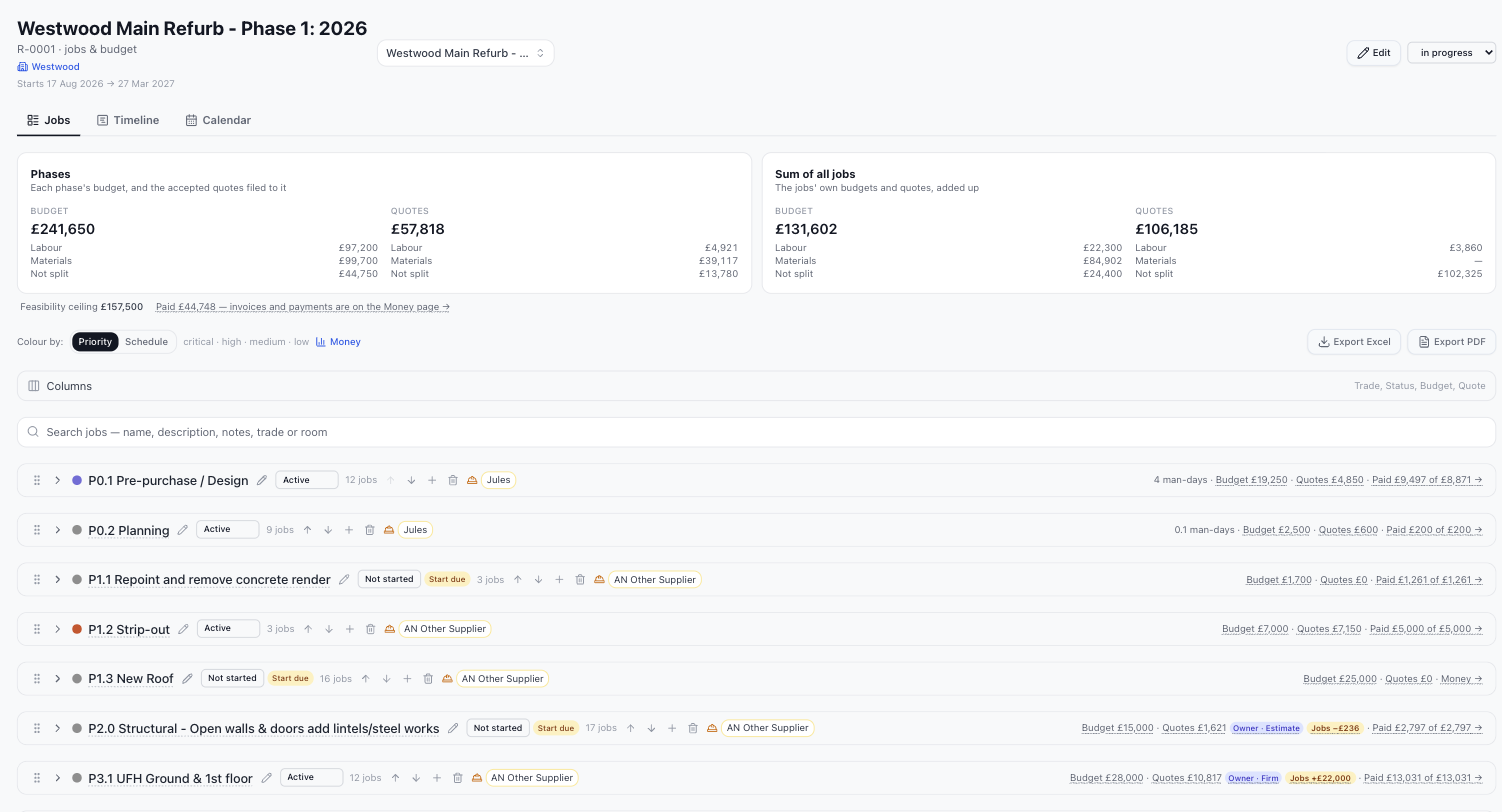Screen dimensions: 1502x812
Task: Open Money link on P1.3 New Roof row
Action: point(1462,679)
